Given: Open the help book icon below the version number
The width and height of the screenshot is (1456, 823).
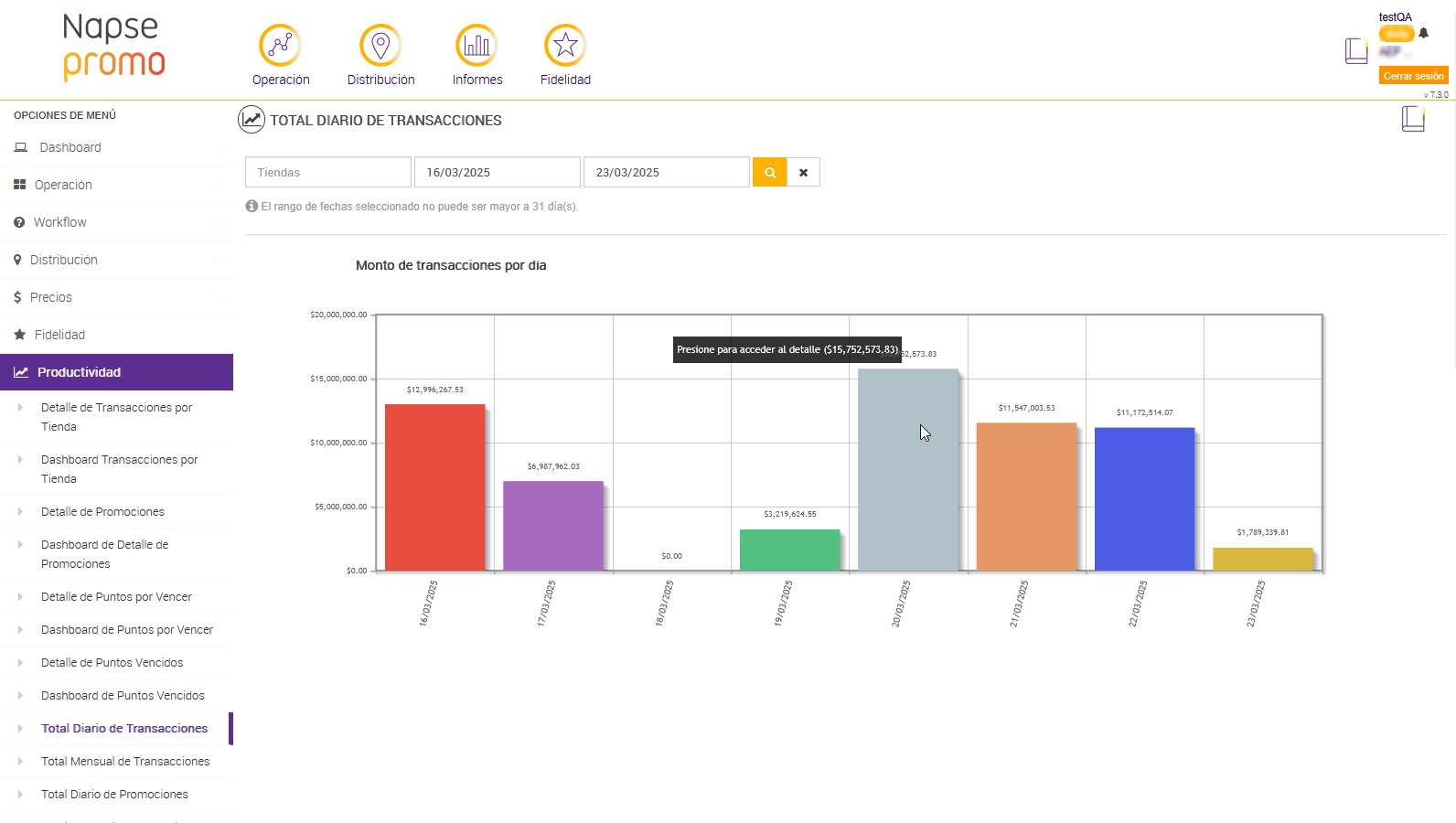Looking at the screenshot, I should [1413, 118].
